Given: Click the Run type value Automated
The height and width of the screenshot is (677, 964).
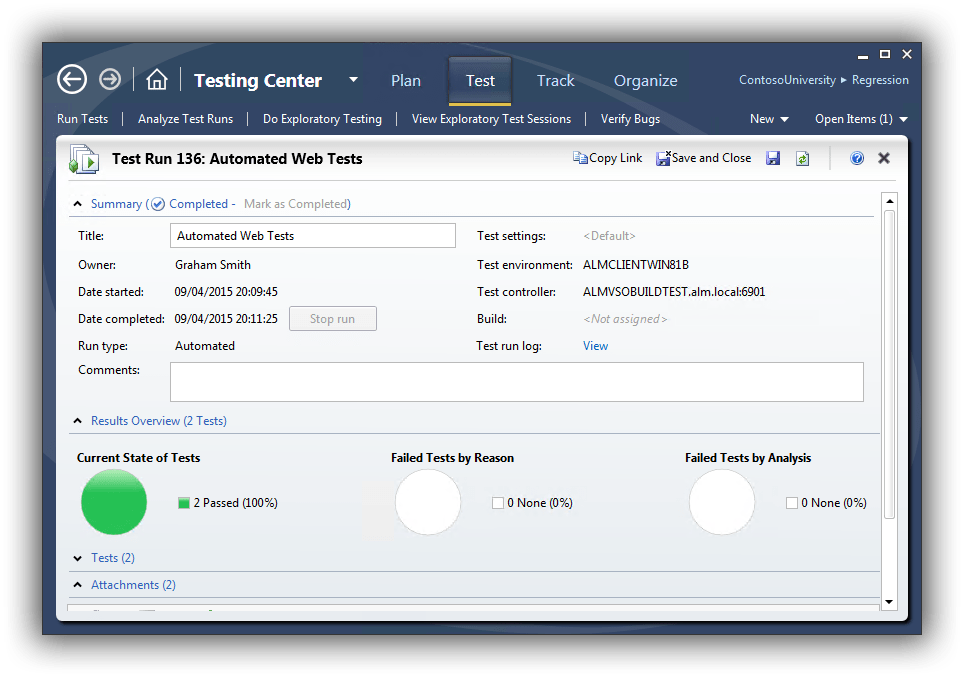Looking at the screenshot, I should click(x=205, y=346).
